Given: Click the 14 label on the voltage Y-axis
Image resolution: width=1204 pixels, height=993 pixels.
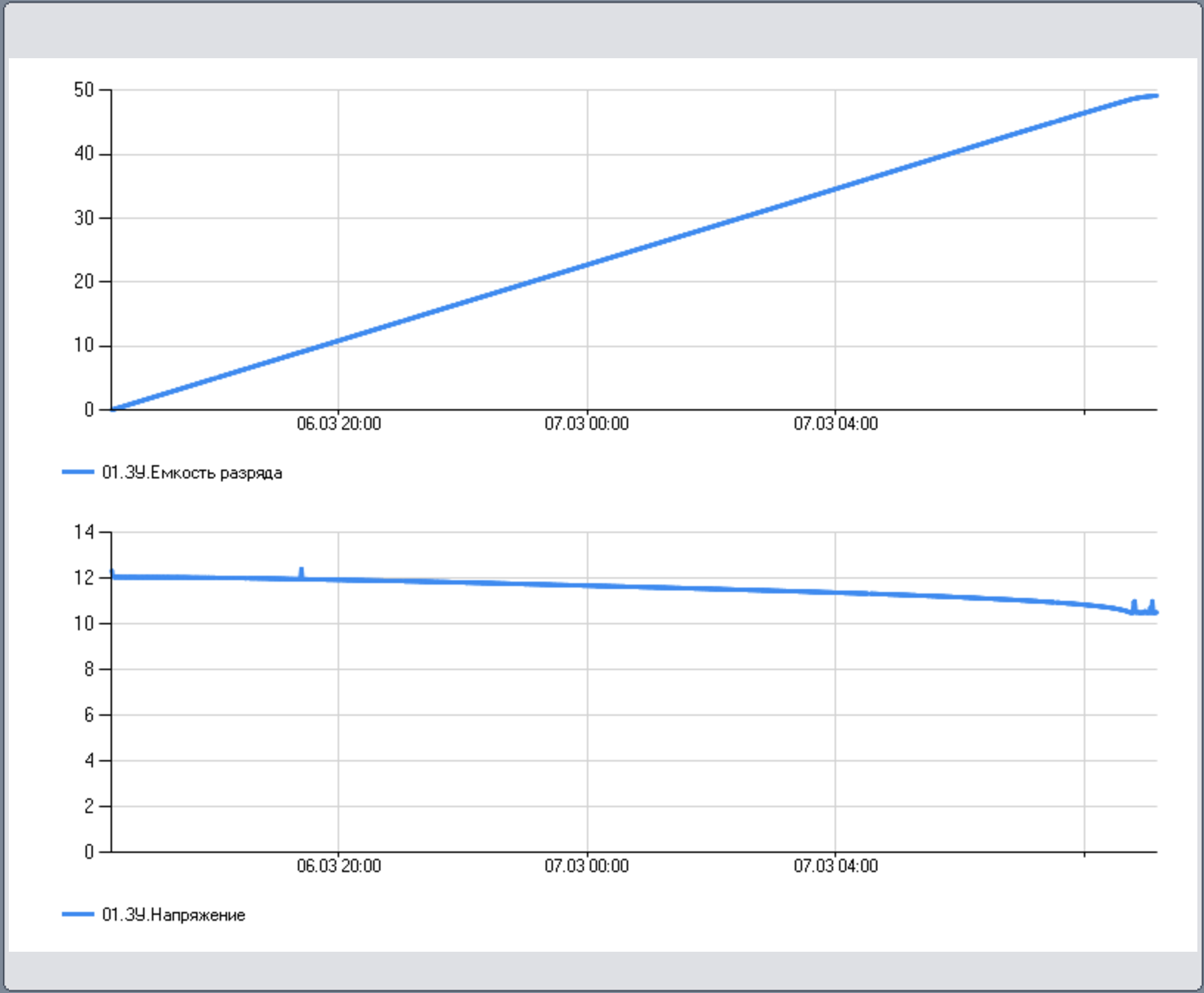Looking at the screenshot, I should click(84, 532).
